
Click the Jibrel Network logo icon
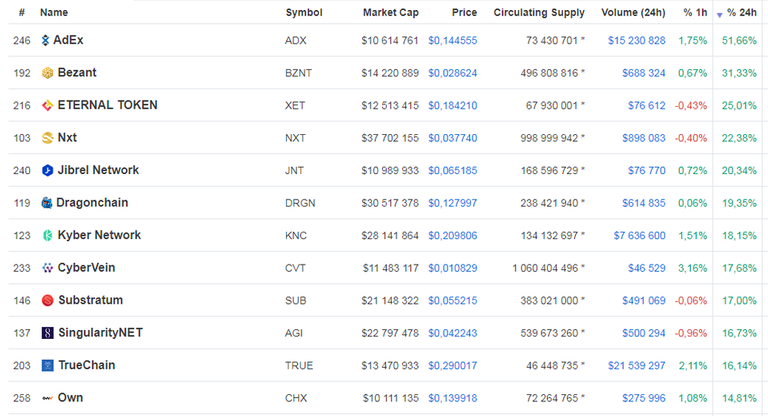tap(47, 171)
